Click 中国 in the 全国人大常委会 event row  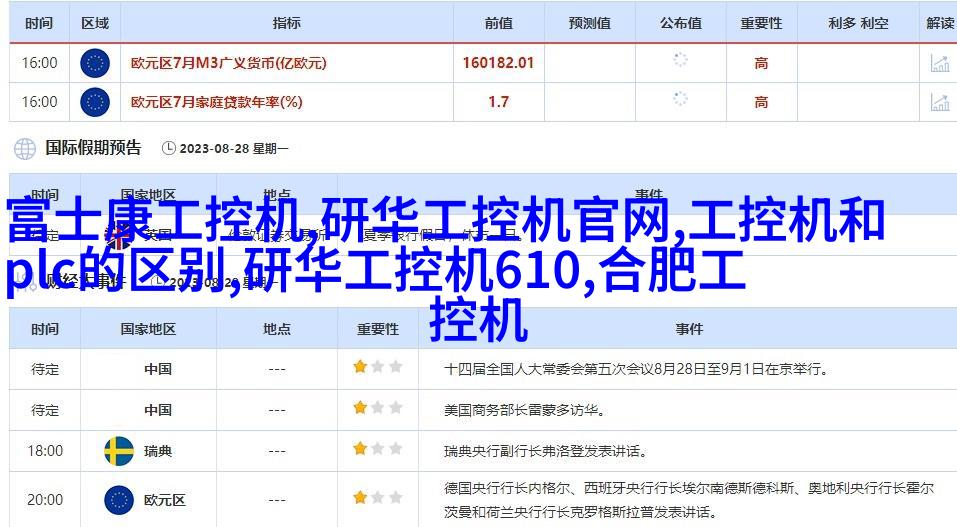click(x=158, y=369)
